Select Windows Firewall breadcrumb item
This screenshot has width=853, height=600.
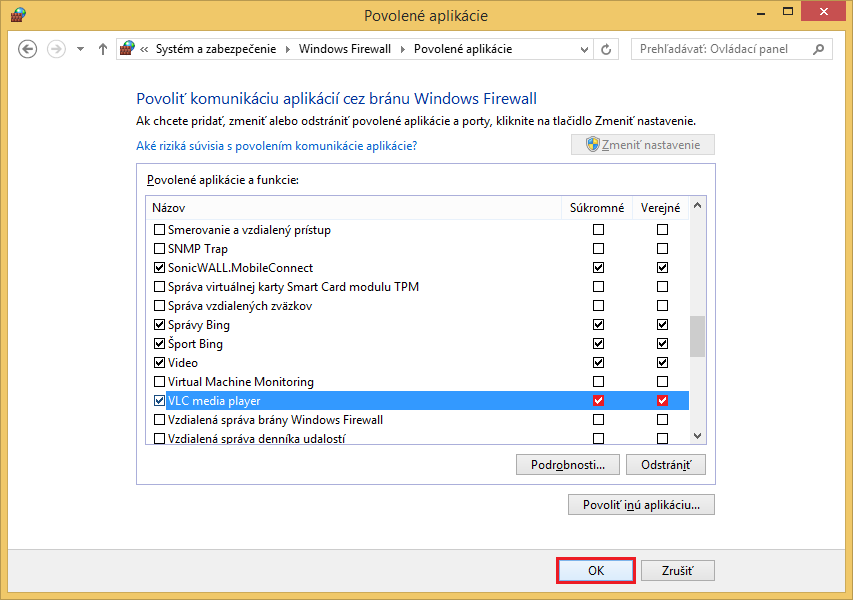coord(344,49)
